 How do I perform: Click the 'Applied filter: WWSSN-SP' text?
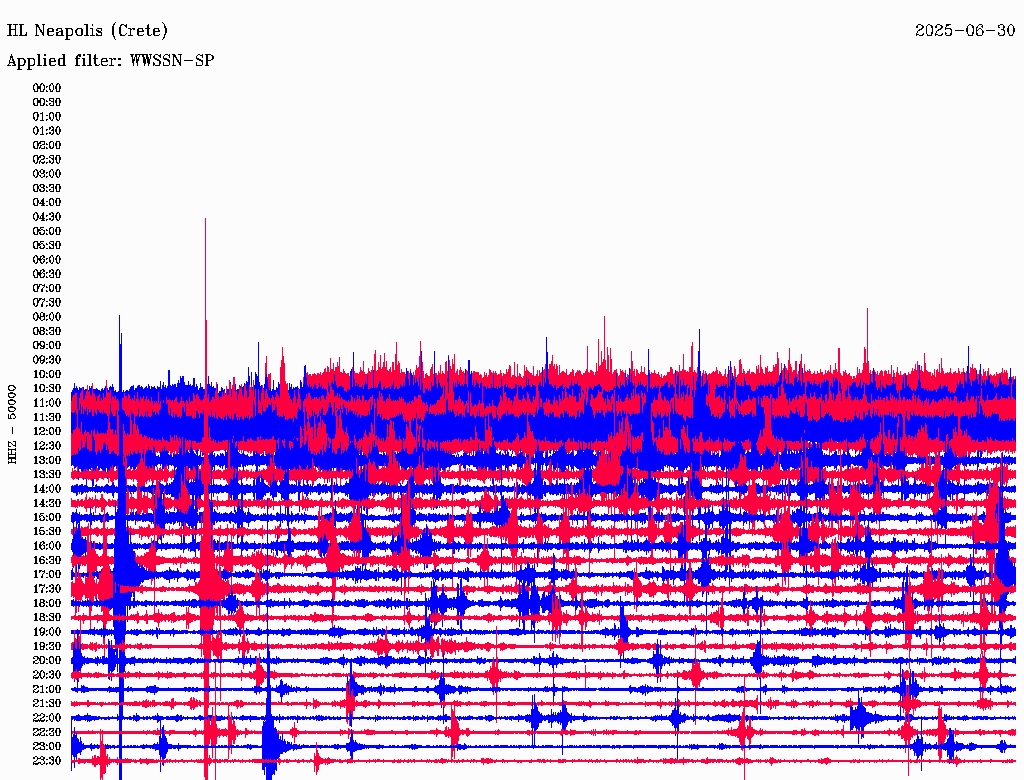point(110,61)
